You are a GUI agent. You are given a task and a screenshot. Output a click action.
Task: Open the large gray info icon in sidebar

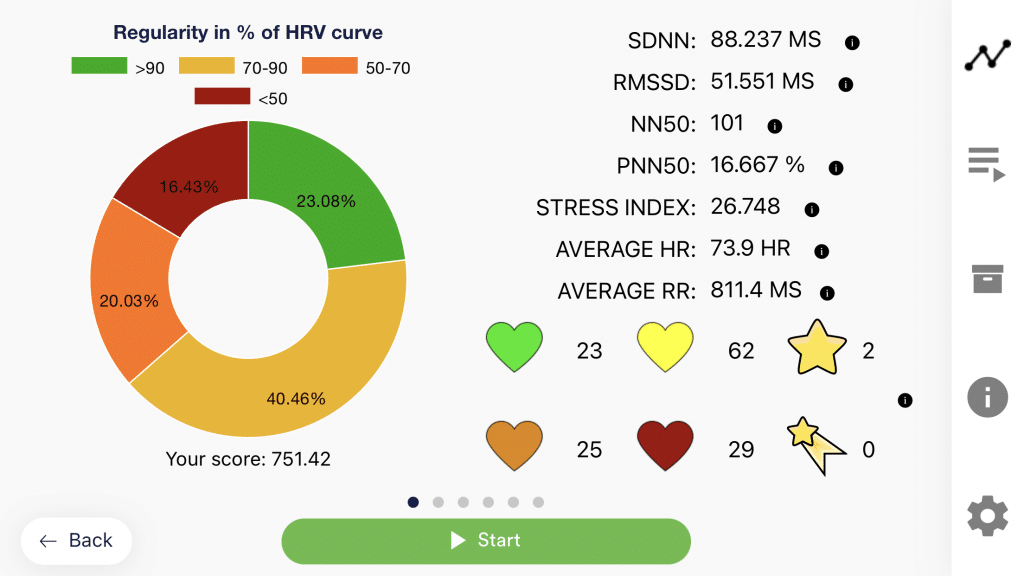987,398
